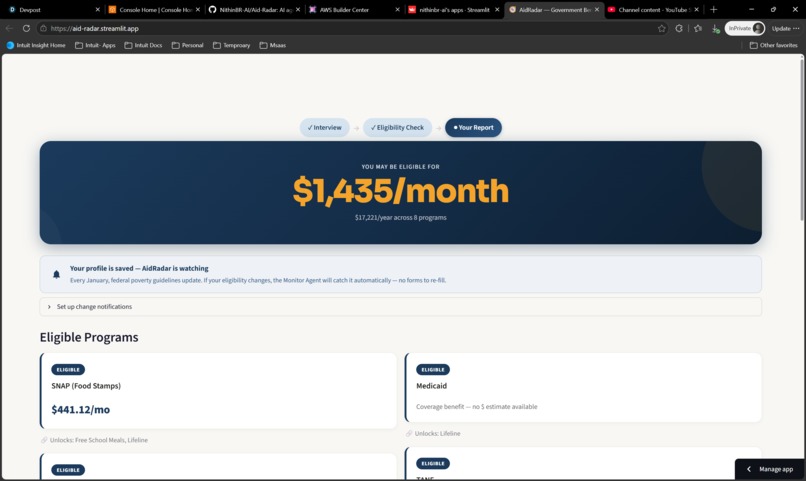Switch to the Devpost tab
The height and width of the screenshot is (481, 806).
pyautogui.click(x=54, y=10)
